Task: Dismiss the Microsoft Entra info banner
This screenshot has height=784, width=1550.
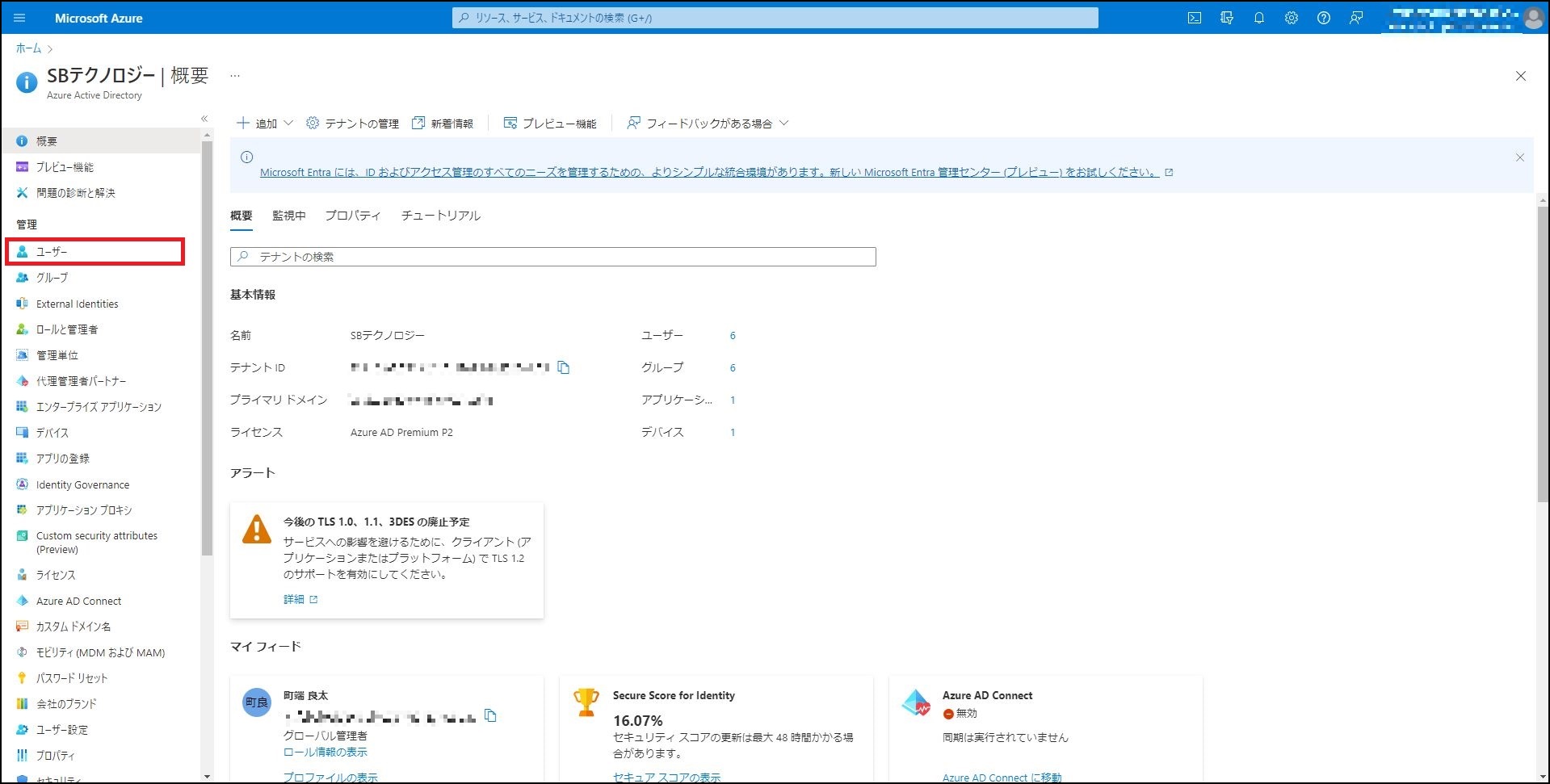Action: click(x=1520, y=157)
